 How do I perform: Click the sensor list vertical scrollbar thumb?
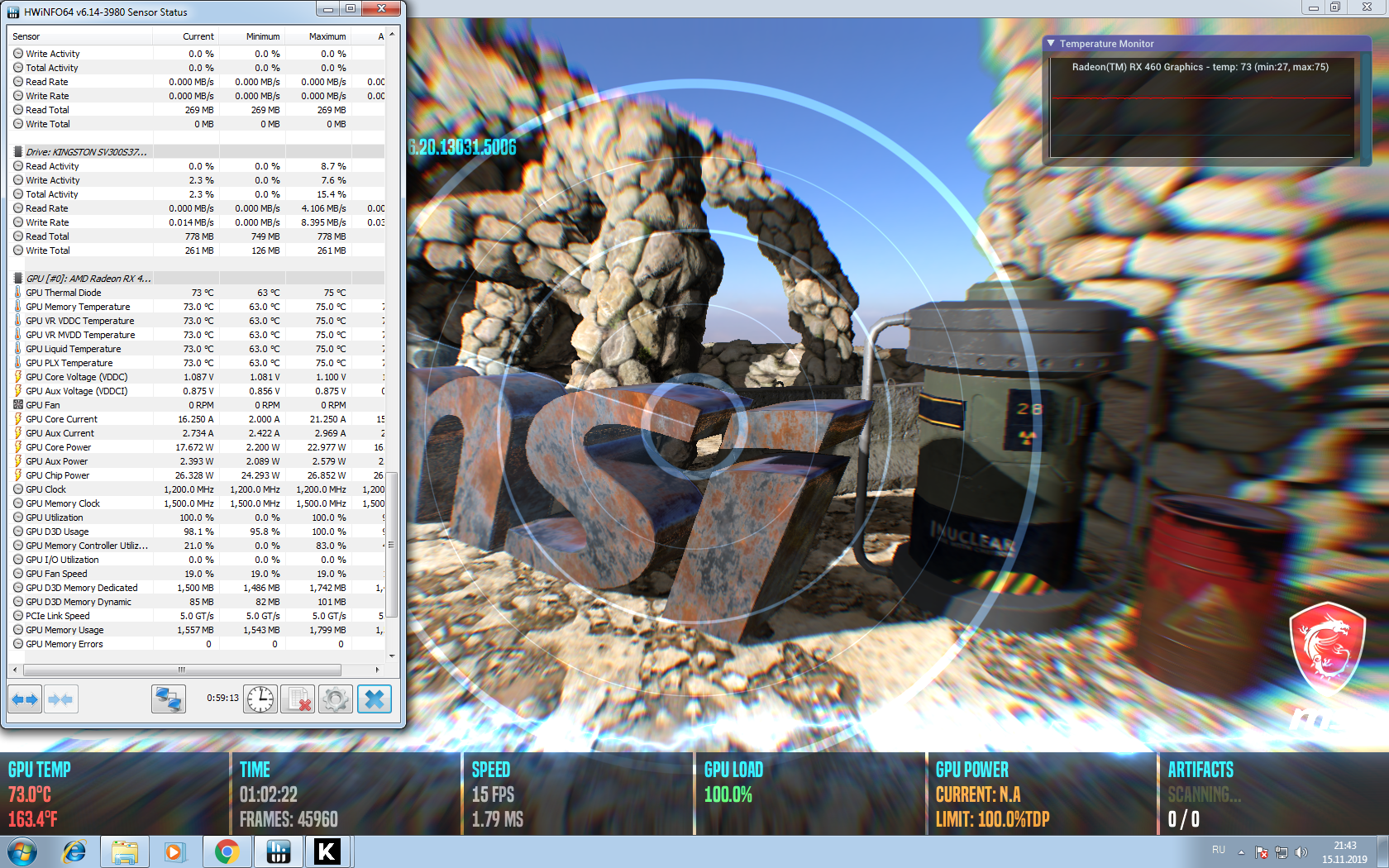(x=392, y=546)
